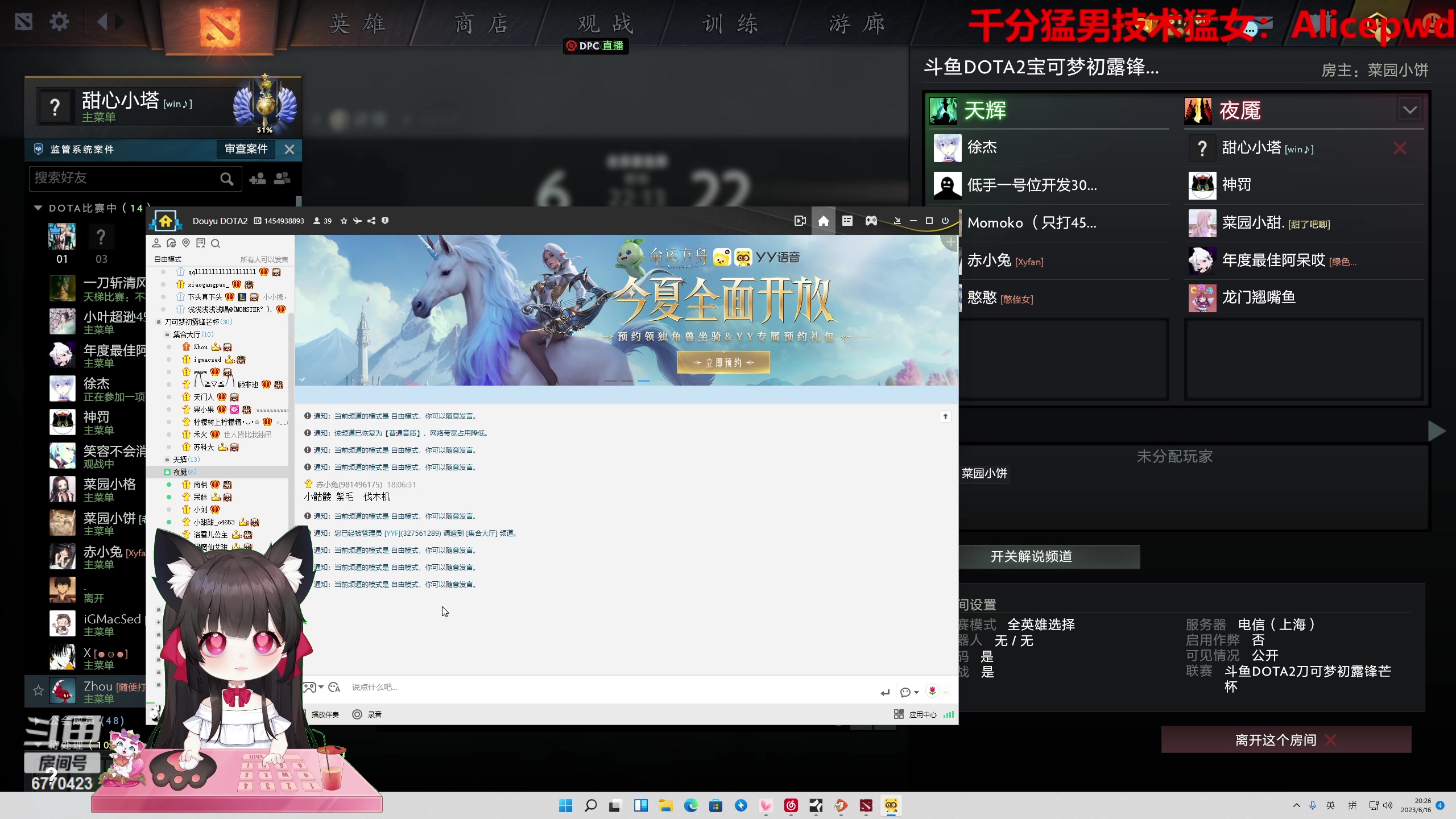The height and width of the screenshot is (819, 1456).
Task: Click the home icon in YY top-right toolbar
Action: pyautogui.click(x=823, y=221)
